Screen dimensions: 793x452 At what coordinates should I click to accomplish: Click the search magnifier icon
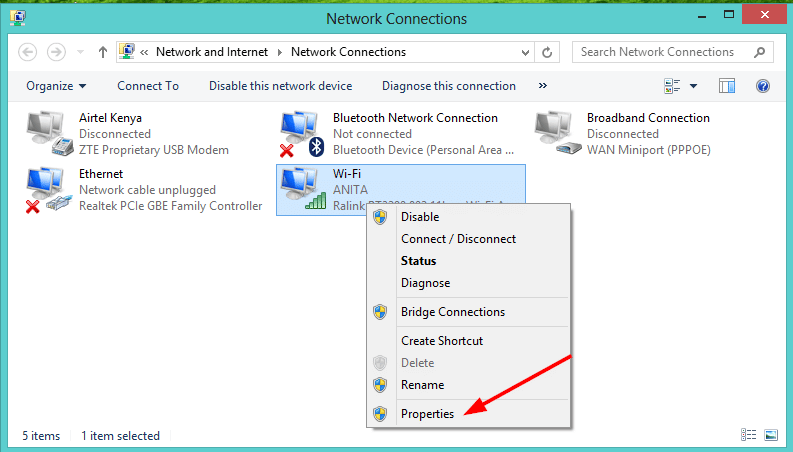click(x=759, y=52)
